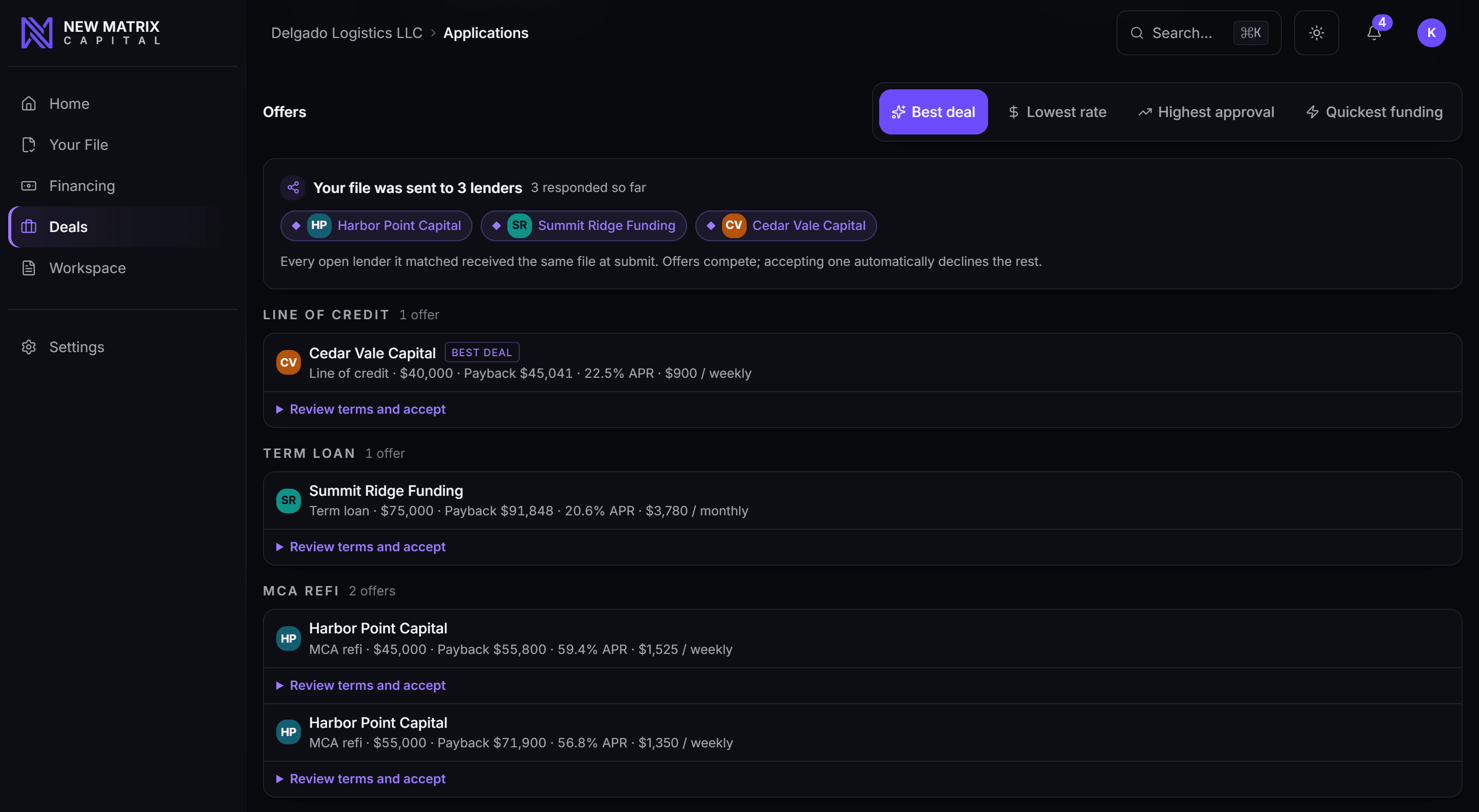Image resolution: width=1479 pixels, height=812 pixels.
Task: Click HP avatar in lender chip
Action: [x=319, y=225]
